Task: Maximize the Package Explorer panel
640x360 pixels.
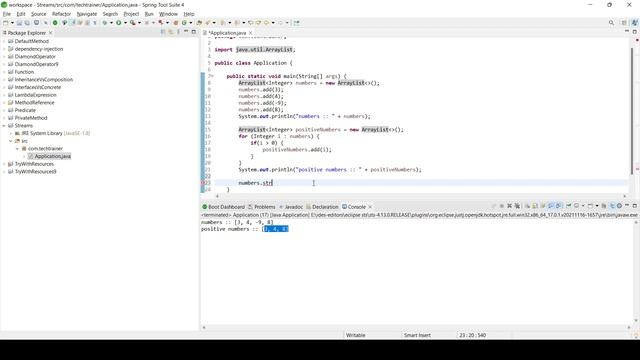Action: click(x=194, y=32)
